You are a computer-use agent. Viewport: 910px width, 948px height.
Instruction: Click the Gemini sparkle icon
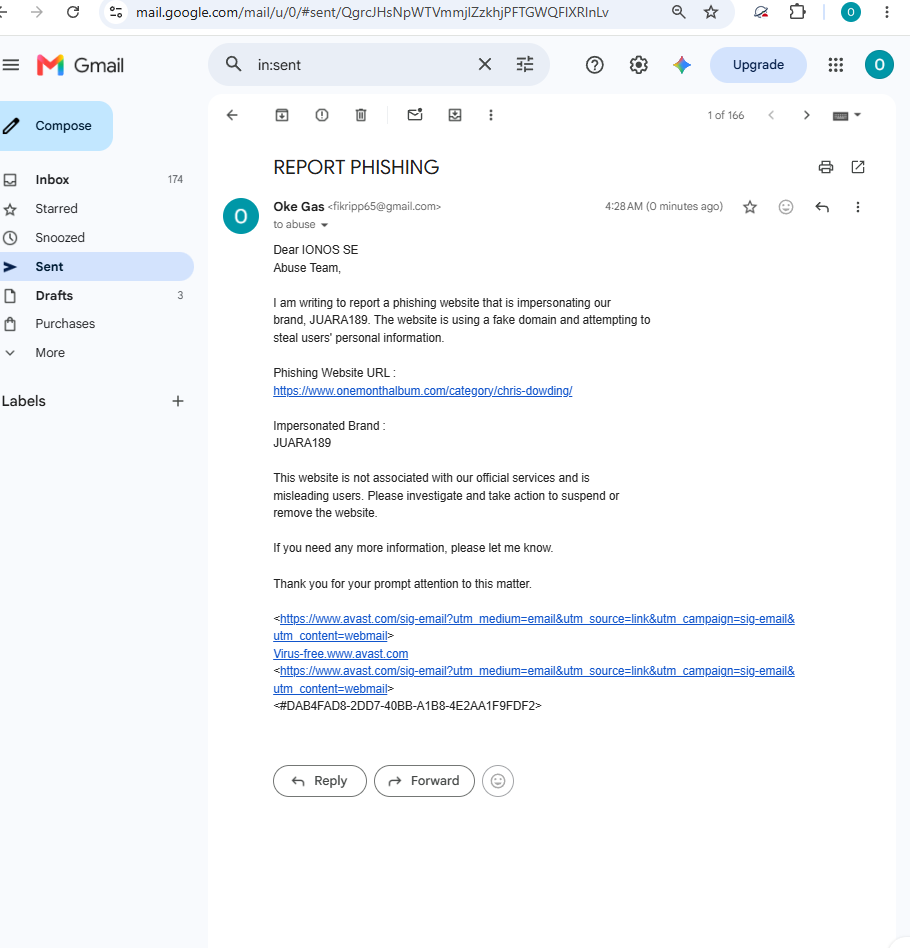coord(681,65)
